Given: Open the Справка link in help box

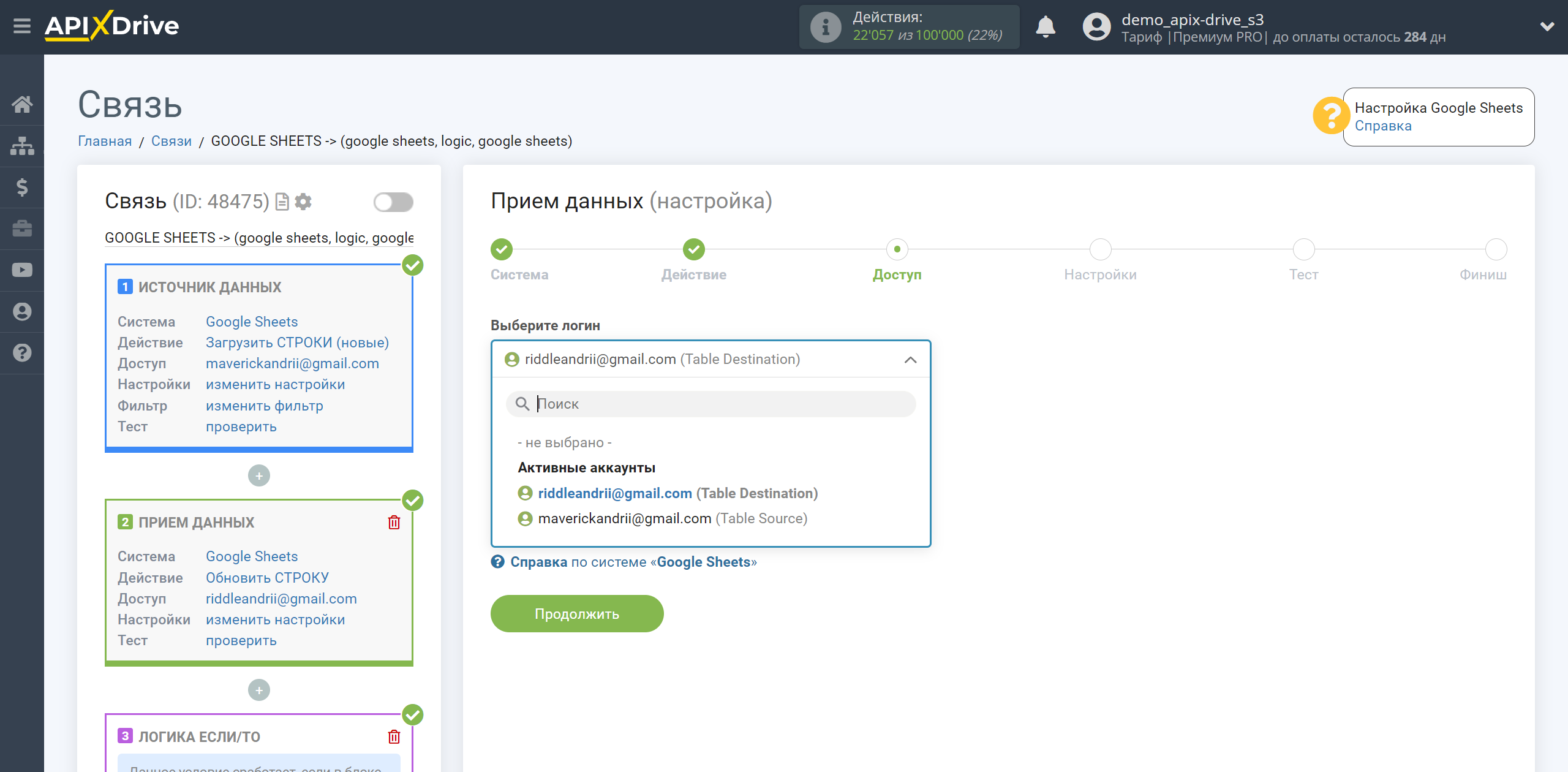Looking at the screenshot, I should (x=1383, y=126).
